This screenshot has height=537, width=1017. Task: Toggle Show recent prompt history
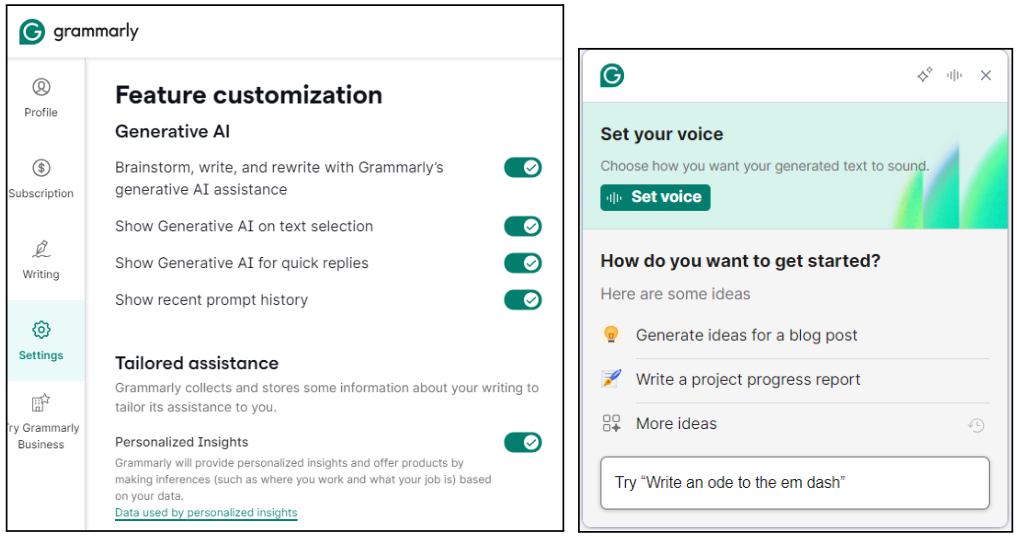pyautogui.click(x=522, y=300)
